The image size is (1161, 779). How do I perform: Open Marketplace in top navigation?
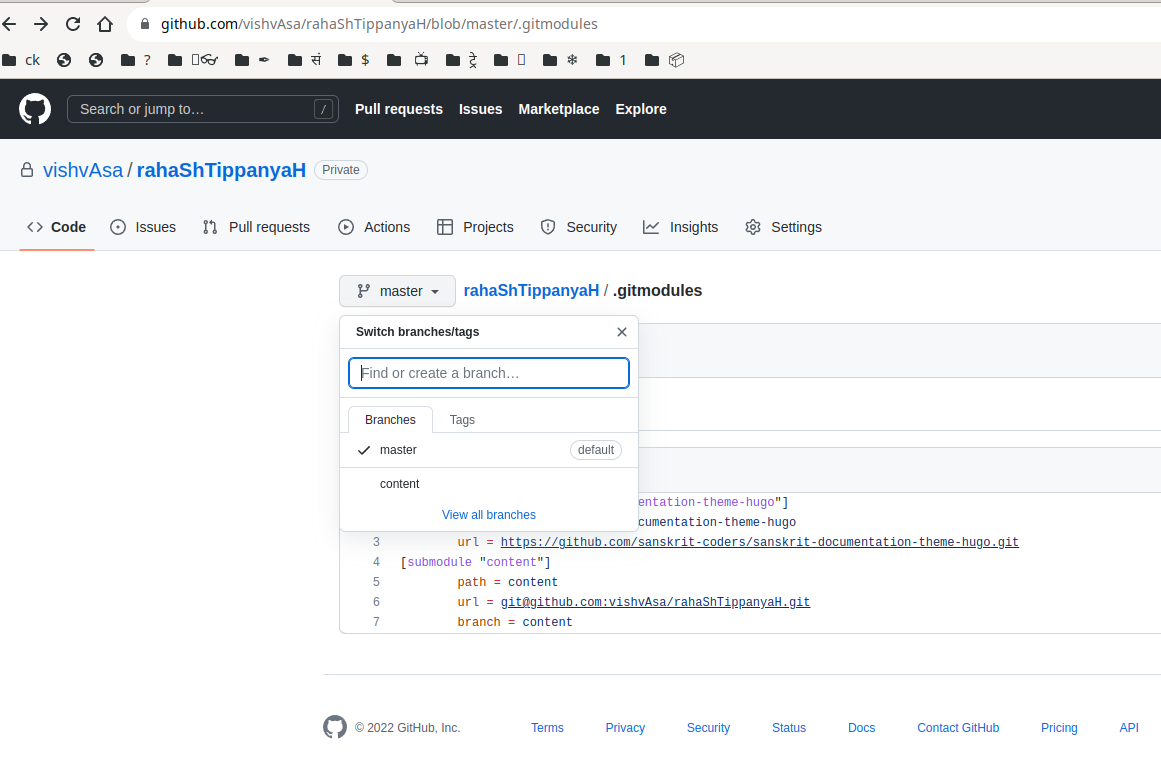coord(559,109)
